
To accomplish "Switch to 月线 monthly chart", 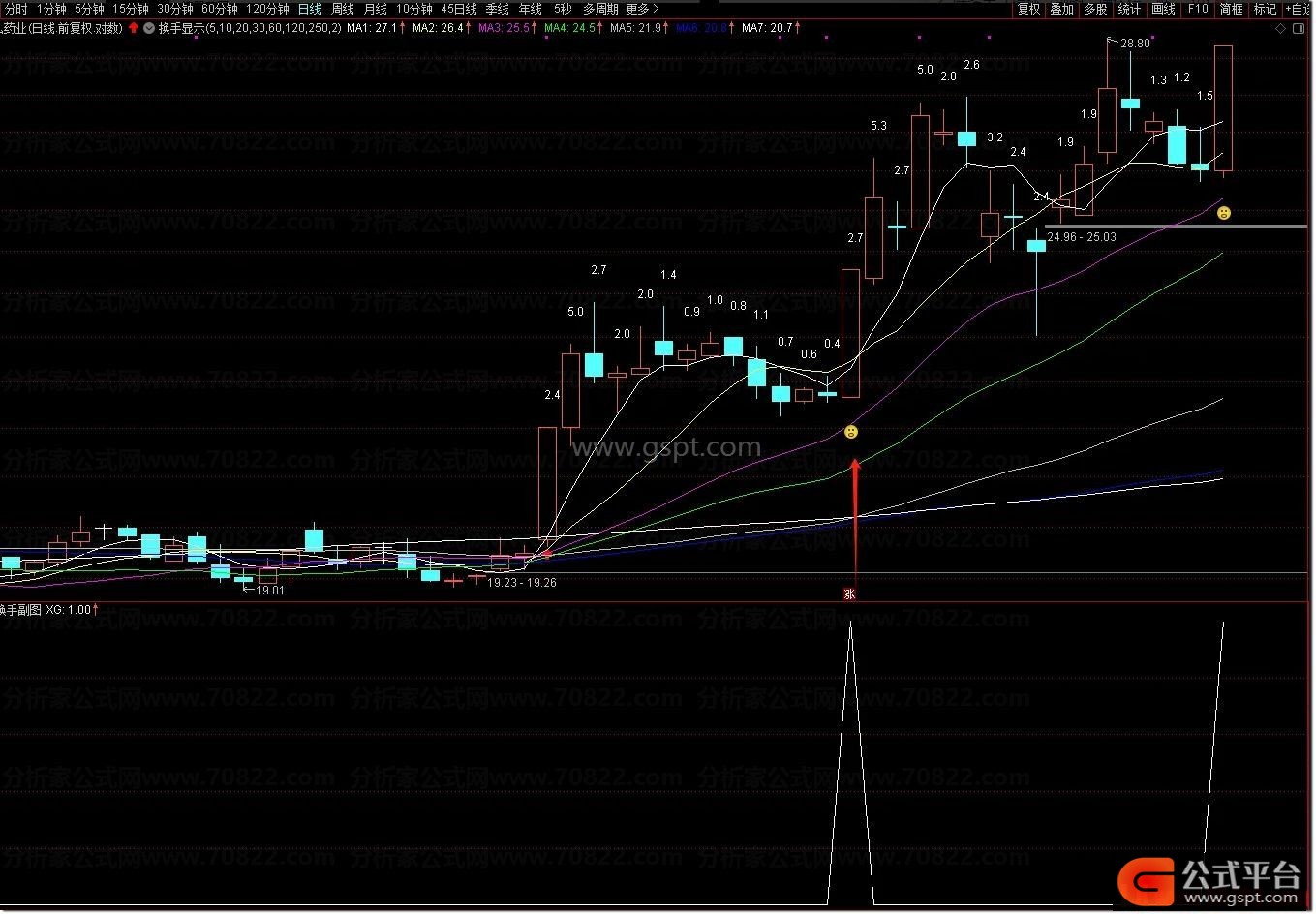I will [376, 9].
